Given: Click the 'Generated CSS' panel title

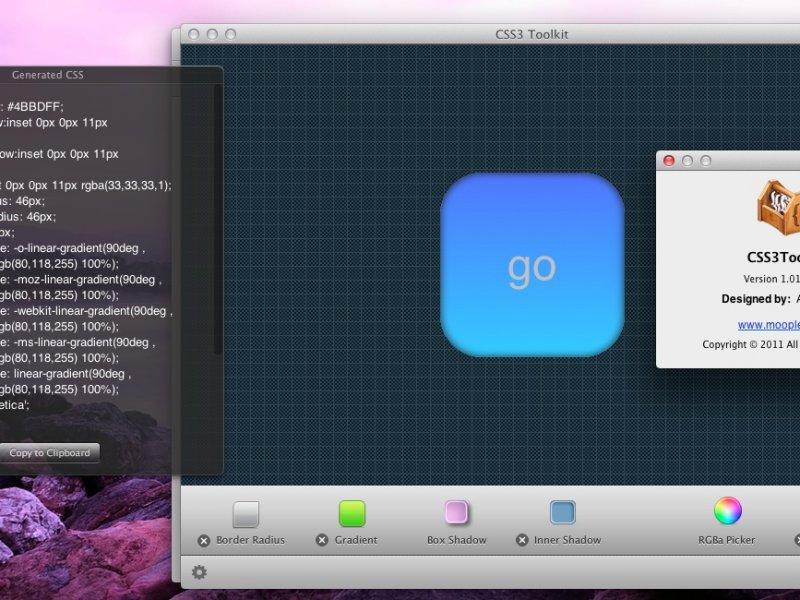Looking at the screenshot, I should 48,75.
